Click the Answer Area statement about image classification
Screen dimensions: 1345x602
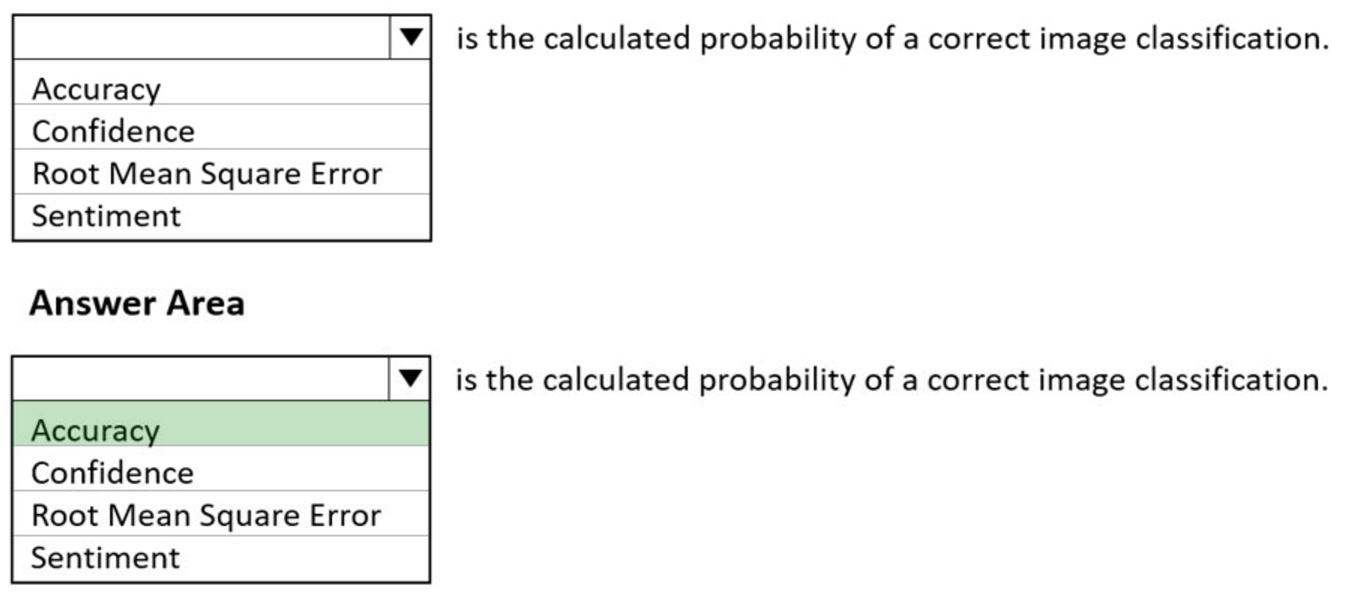point(892,380)
